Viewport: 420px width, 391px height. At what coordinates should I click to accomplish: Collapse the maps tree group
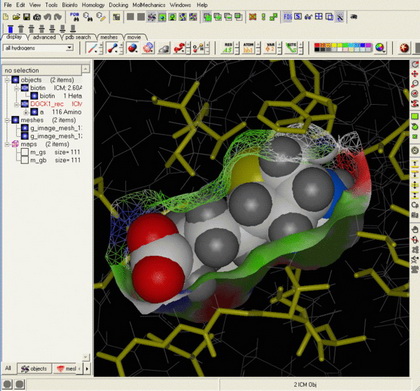7,144
